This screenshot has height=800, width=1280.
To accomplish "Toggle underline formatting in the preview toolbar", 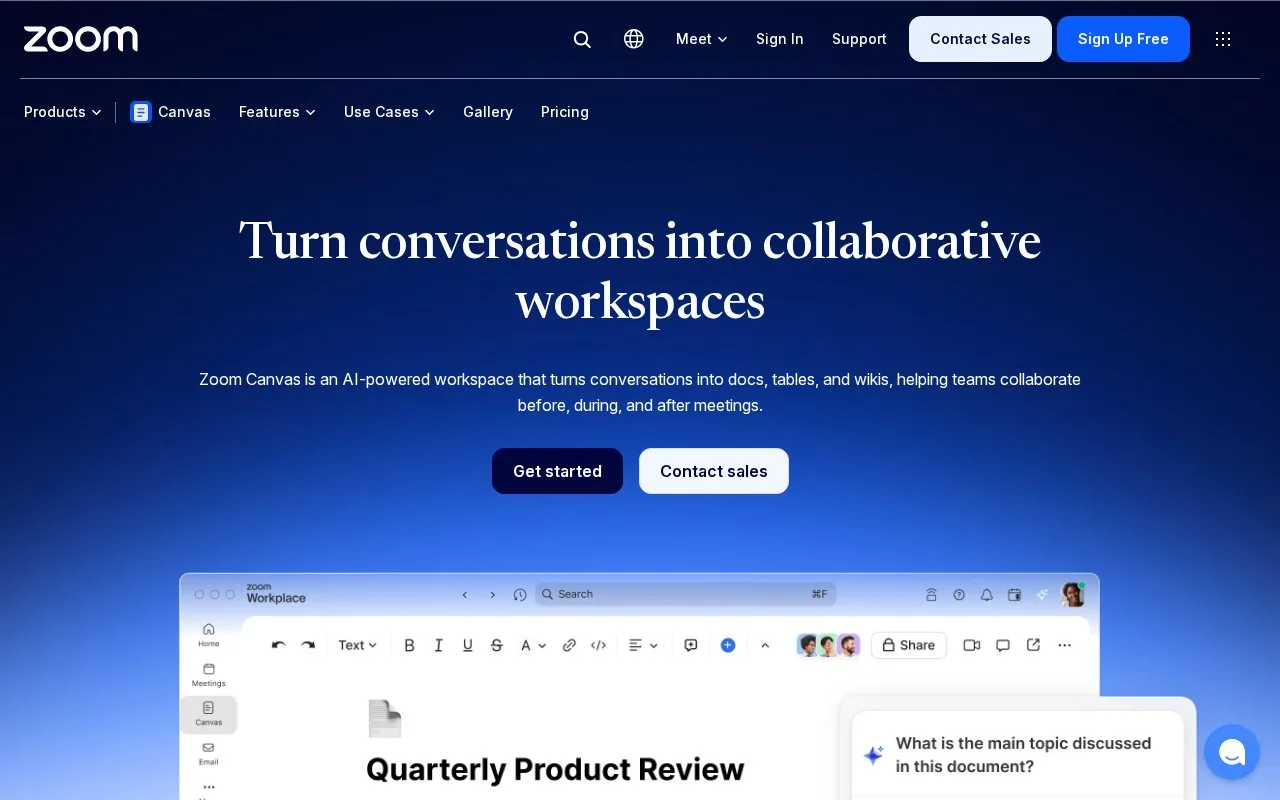I will point(467,645).
